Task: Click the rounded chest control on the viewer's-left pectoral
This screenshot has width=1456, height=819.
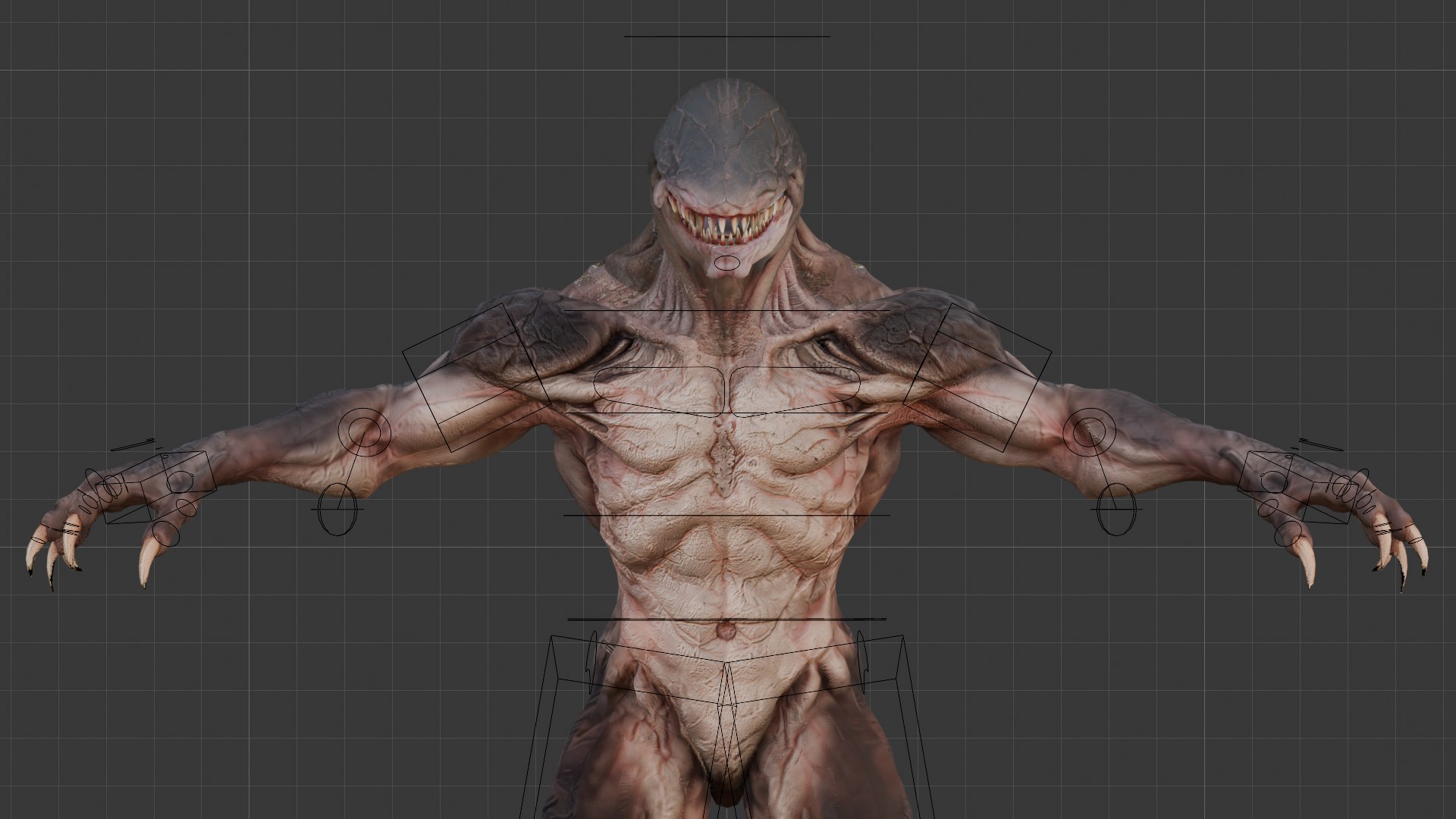Action: 659,391
